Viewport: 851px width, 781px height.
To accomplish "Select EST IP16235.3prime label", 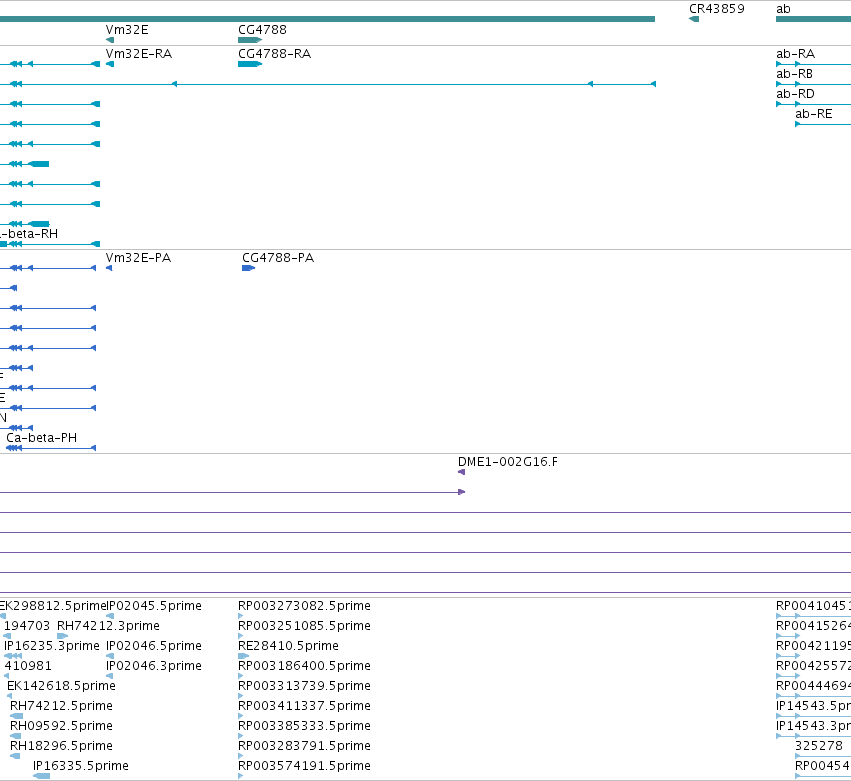I will tap(52, 646).
